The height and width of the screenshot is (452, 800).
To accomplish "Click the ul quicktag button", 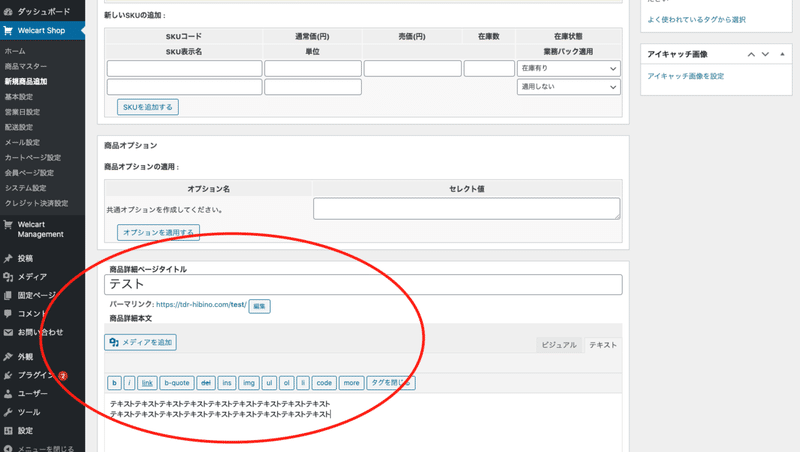I will pos(269,383).
